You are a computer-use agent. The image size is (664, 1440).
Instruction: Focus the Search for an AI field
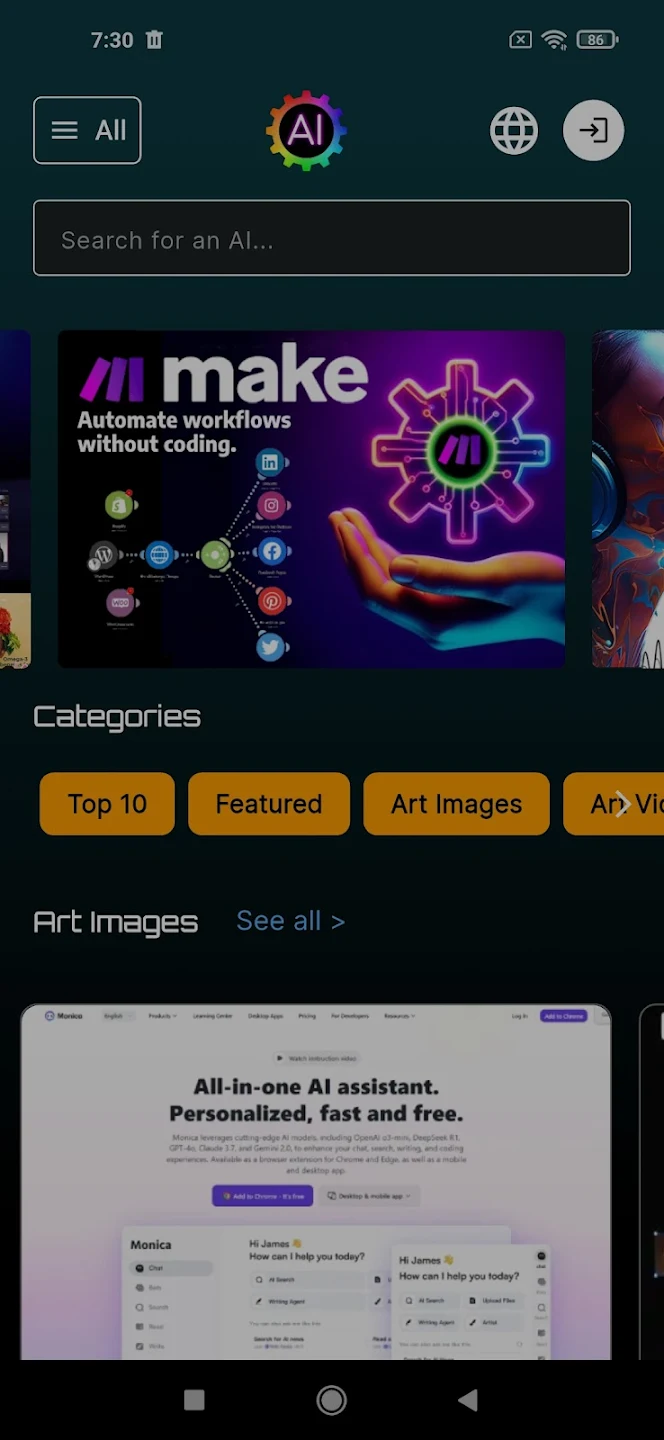pyautogui.click(x=332, y=238)
